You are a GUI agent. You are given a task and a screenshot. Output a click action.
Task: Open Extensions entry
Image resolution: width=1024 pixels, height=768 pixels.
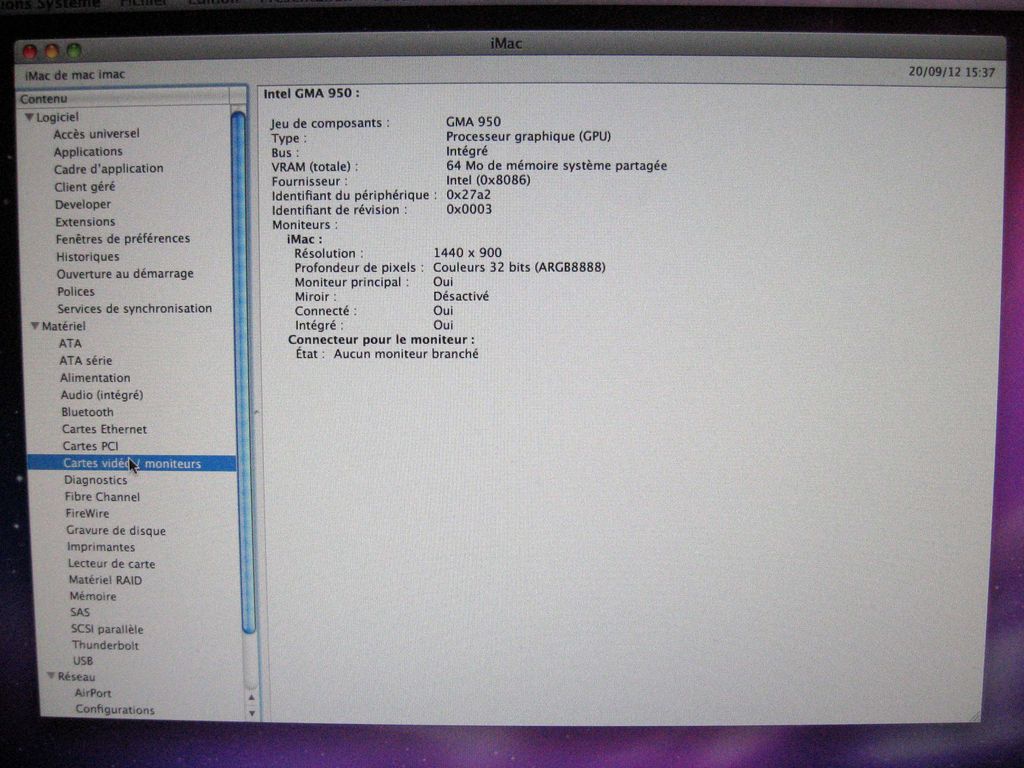[85, 222]
